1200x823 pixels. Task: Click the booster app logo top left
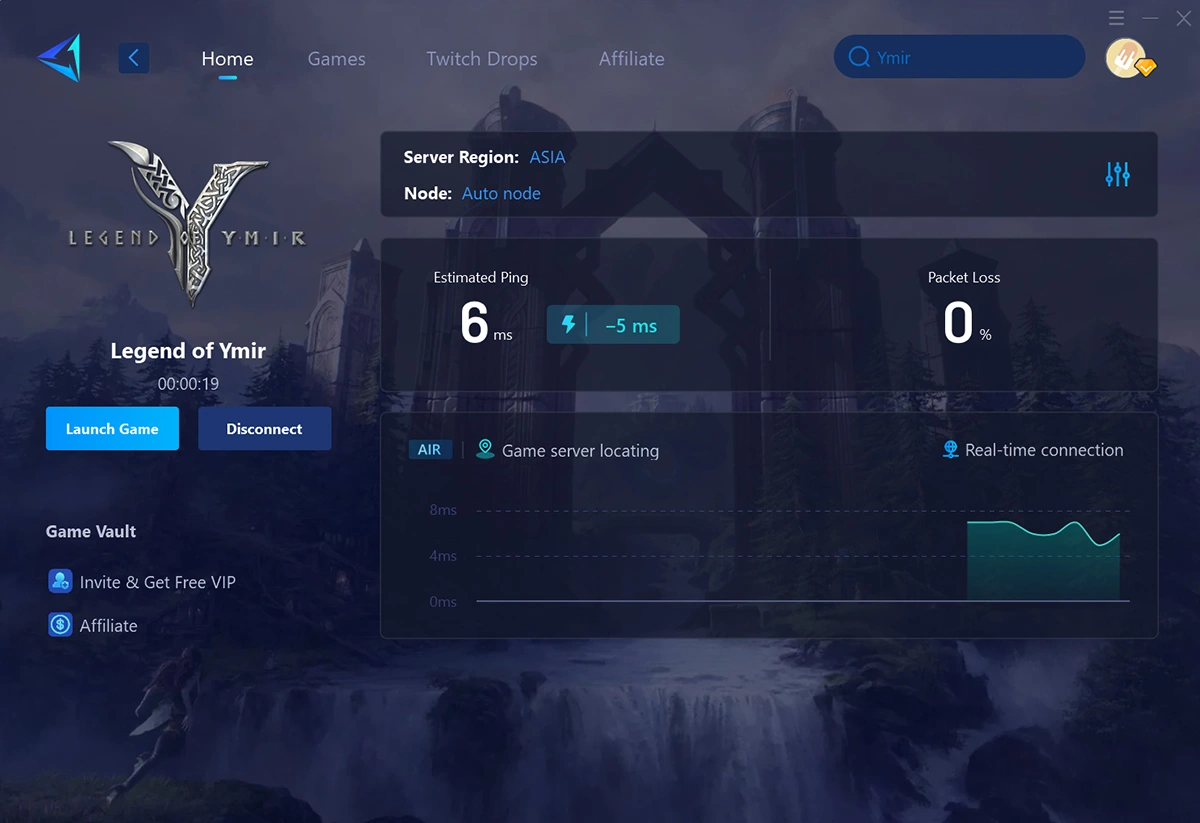pyautogui.click(x=60, y=57)
